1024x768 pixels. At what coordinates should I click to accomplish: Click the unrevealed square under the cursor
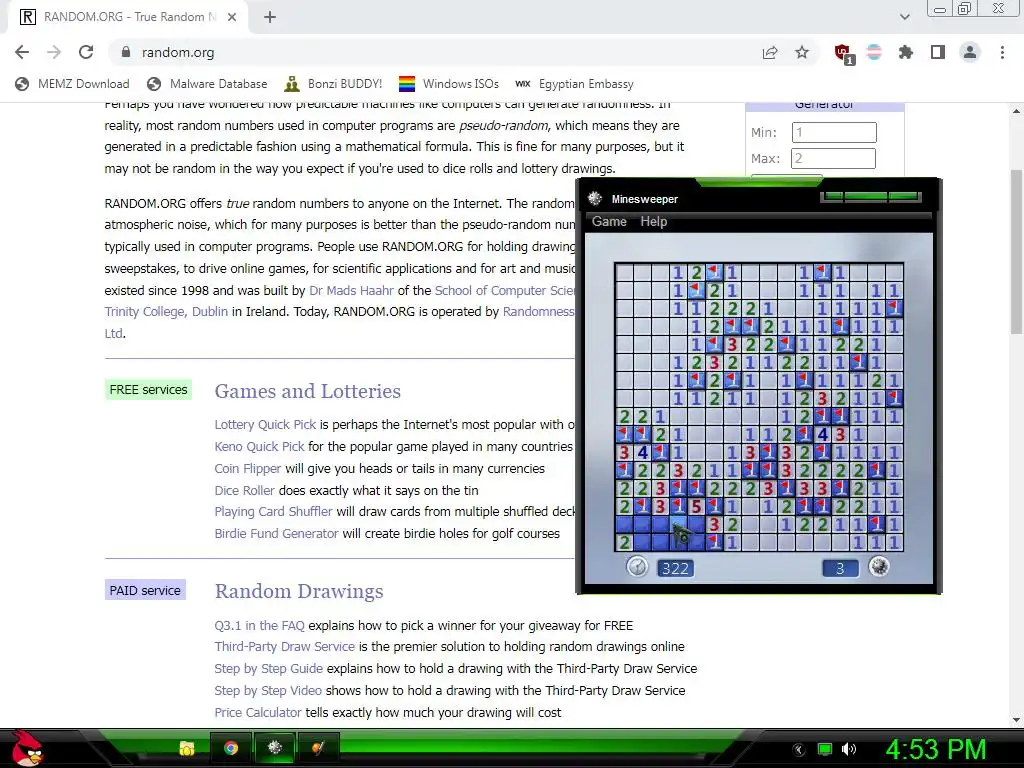point(679,524)
